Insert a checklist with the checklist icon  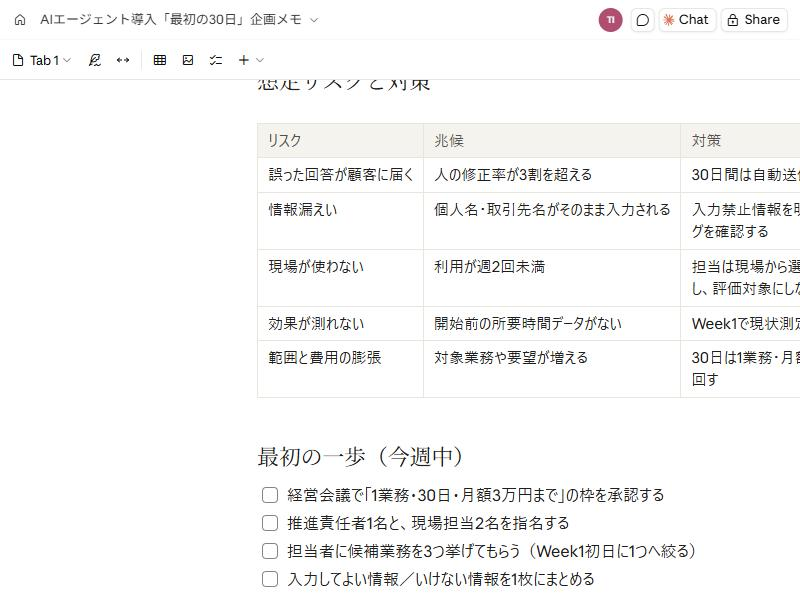point(216,60)
